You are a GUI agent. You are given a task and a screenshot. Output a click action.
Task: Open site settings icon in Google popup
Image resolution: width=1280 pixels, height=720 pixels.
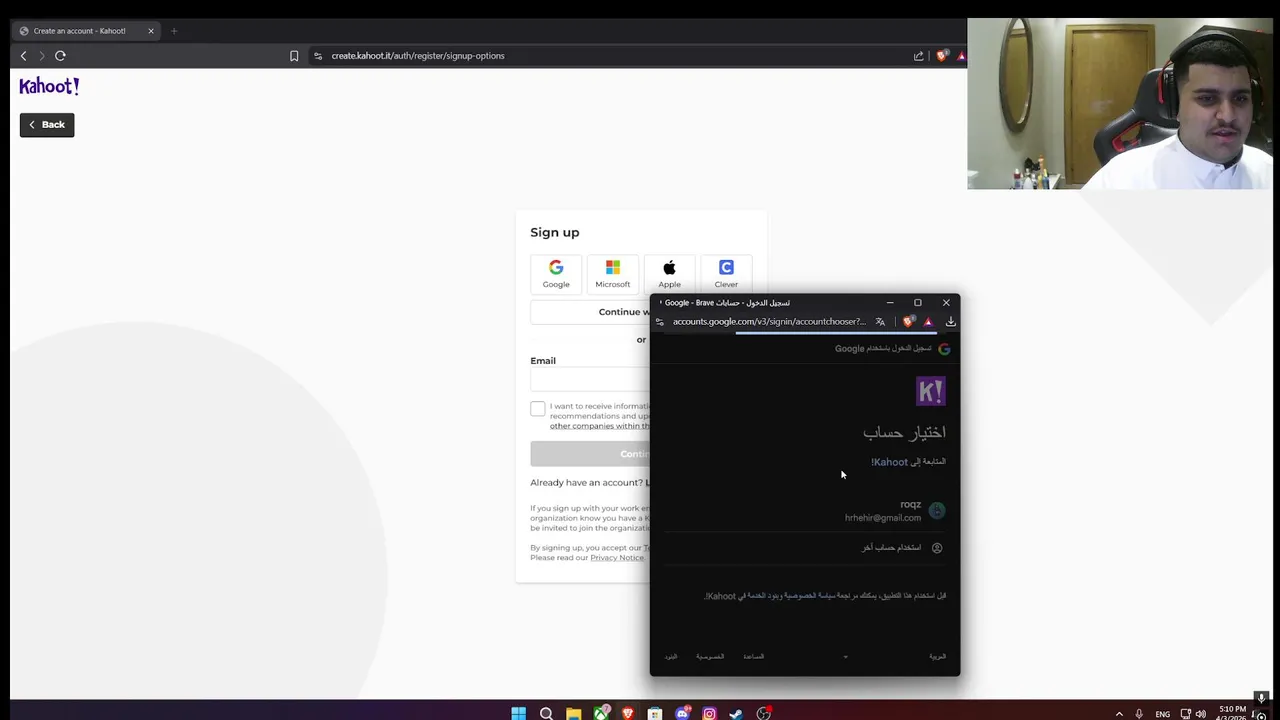click(660, 322)
